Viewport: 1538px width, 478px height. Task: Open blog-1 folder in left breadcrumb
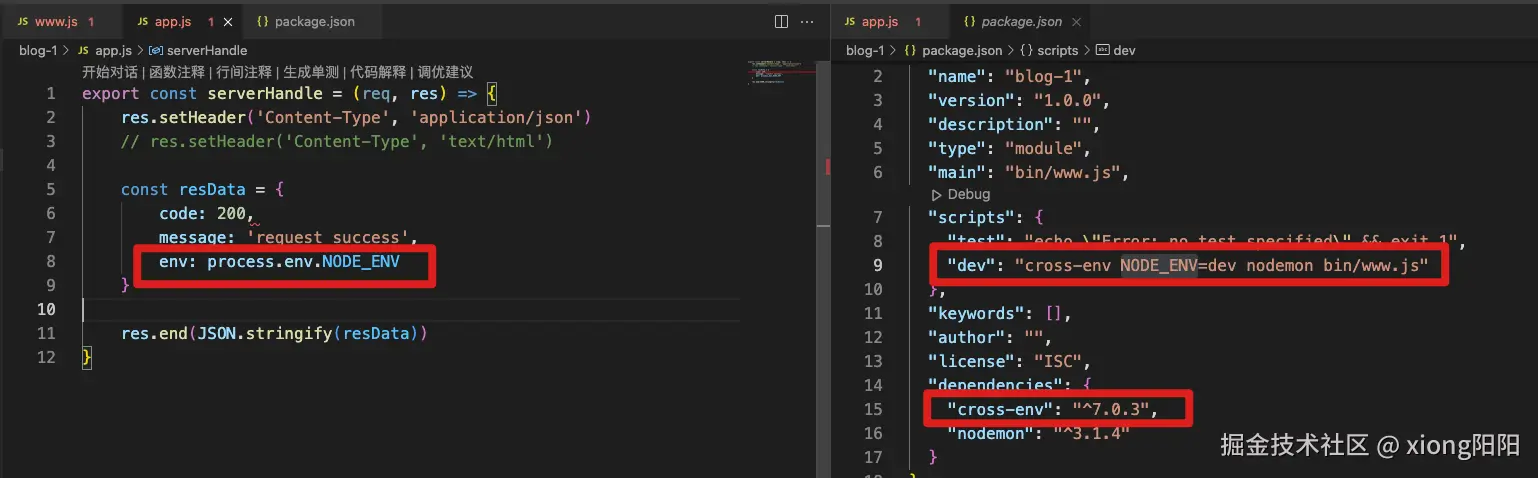(x=39, y=50)
